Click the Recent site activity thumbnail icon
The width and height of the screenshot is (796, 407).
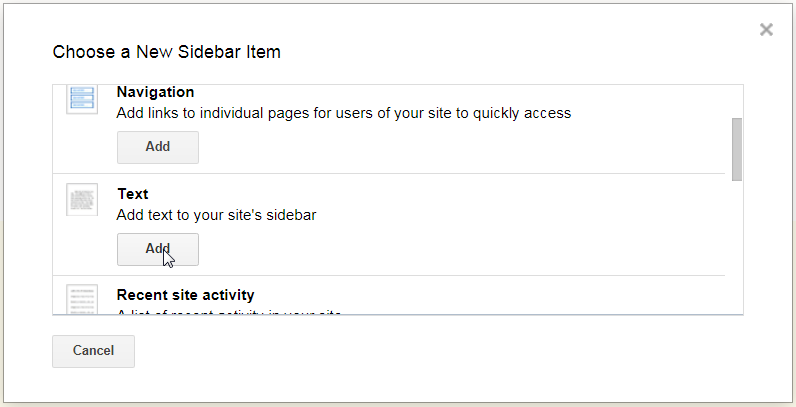coord(82,299)
